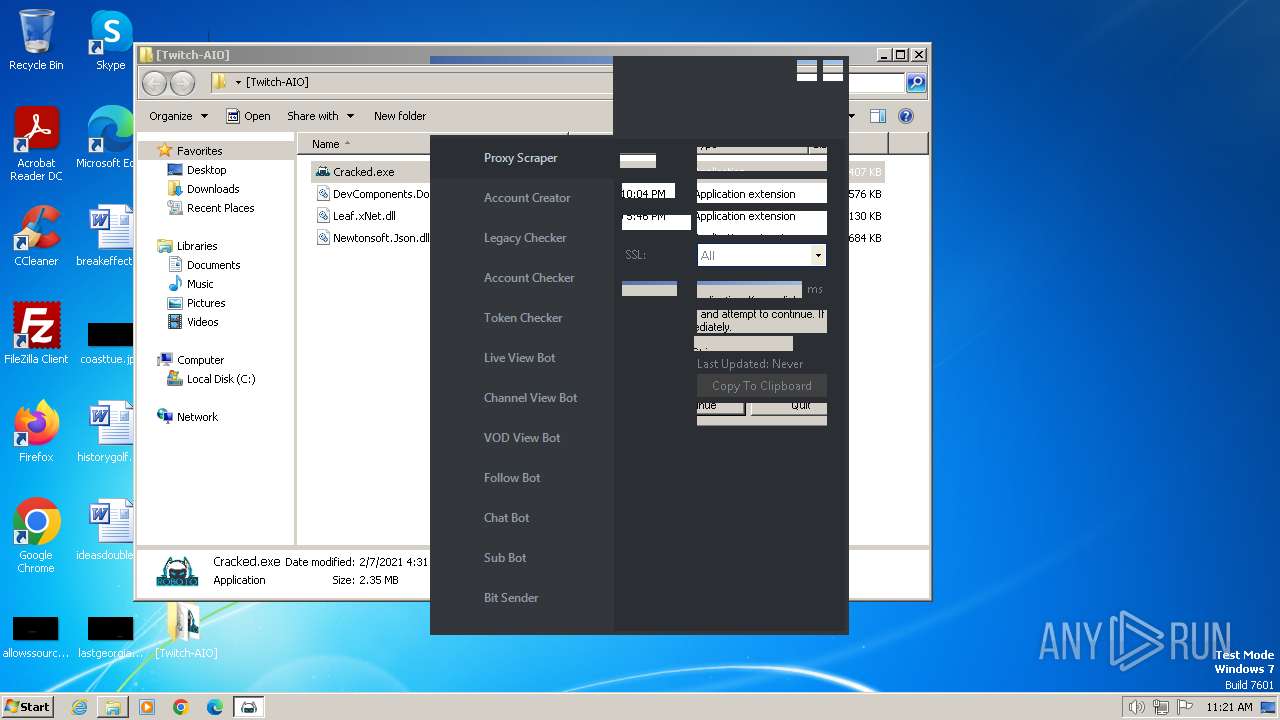
Task: Open Live View Bot
Action: [519, 358]
